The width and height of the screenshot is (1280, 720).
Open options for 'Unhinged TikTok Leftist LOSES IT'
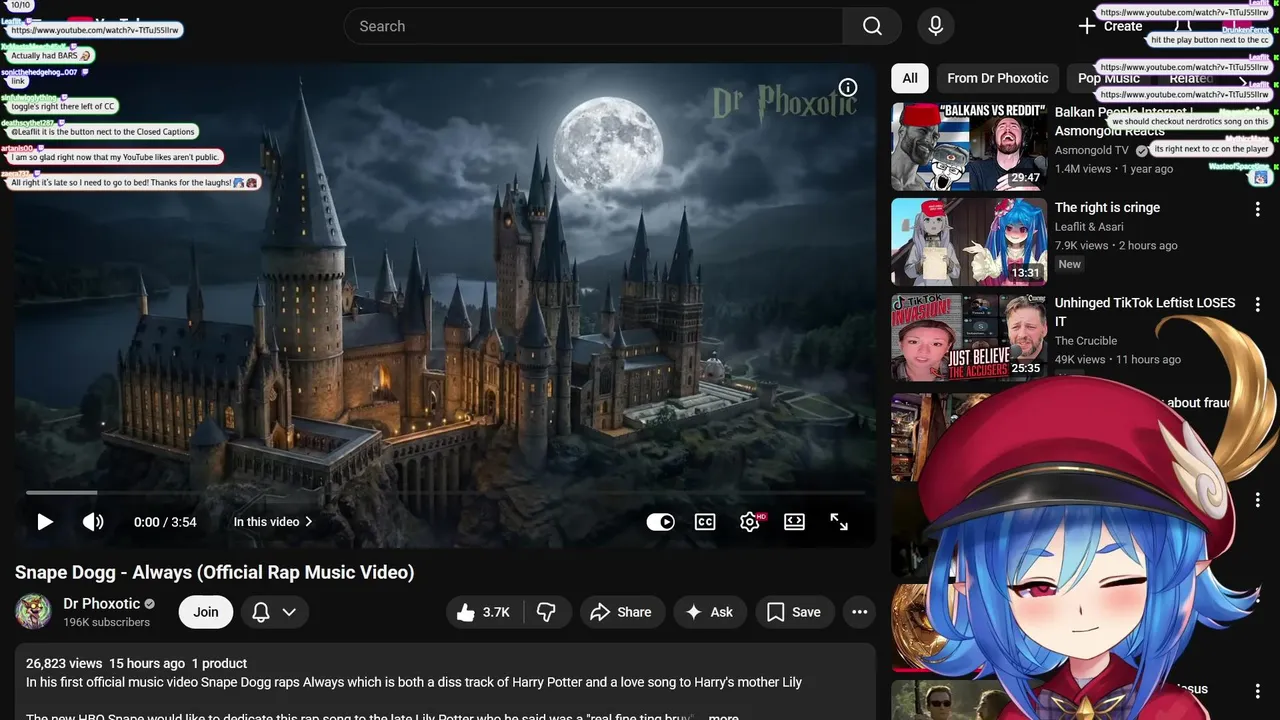point(1258,305)
